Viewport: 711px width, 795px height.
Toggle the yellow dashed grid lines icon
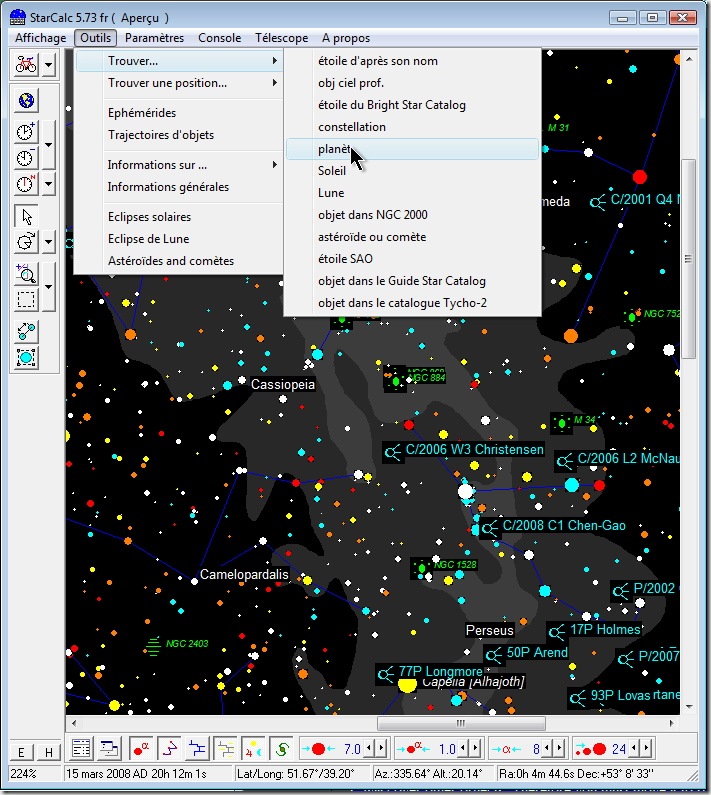225,748
